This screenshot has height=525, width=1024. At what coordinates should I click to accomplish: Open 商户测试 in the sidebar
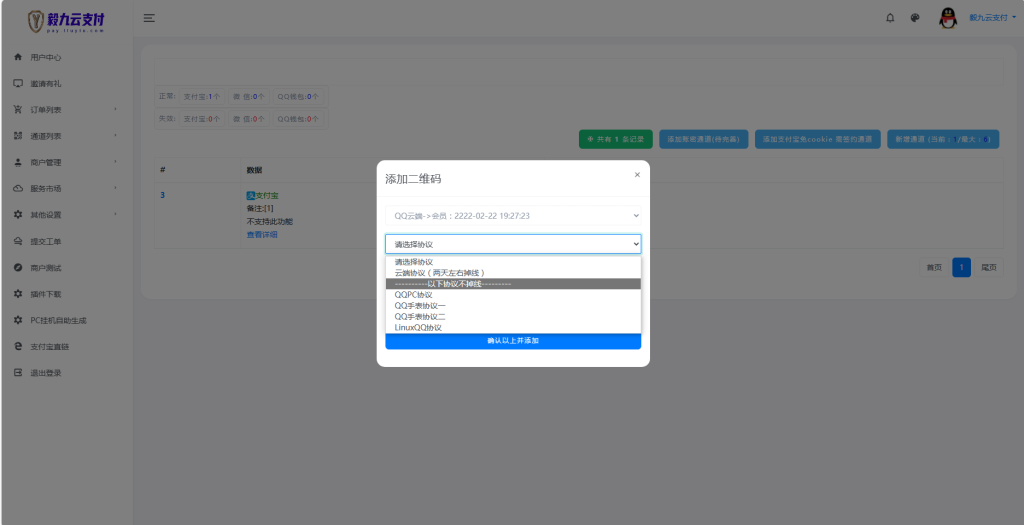(46, 268)
